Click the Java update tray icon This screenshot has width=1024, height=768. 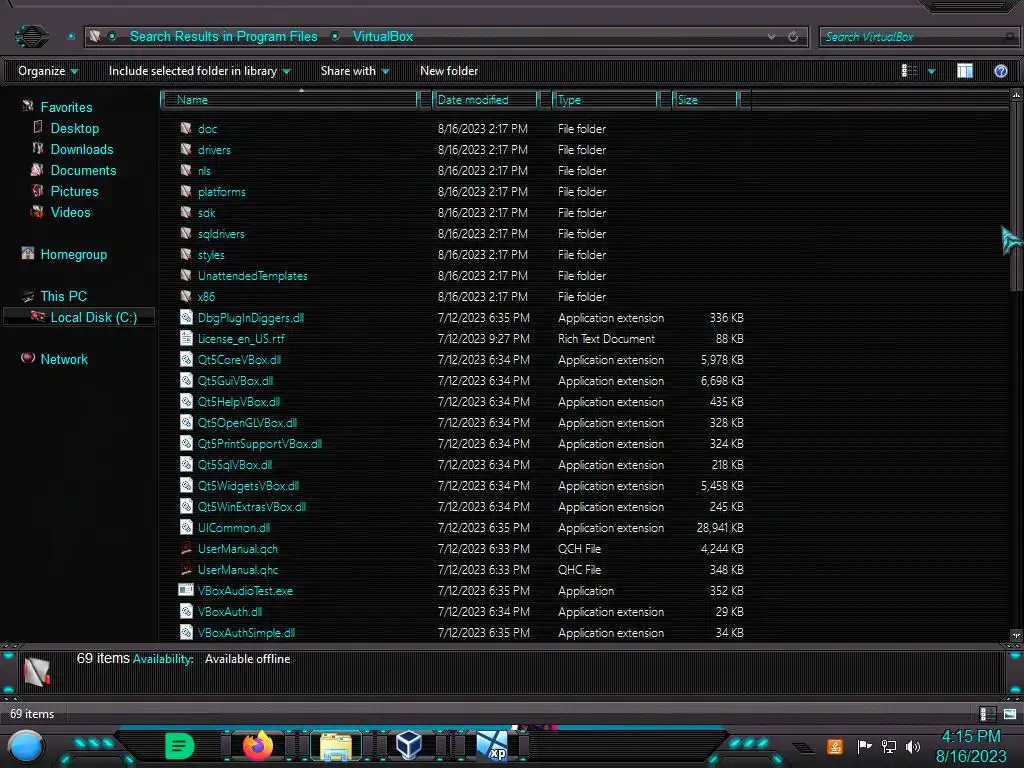point(835,746)
